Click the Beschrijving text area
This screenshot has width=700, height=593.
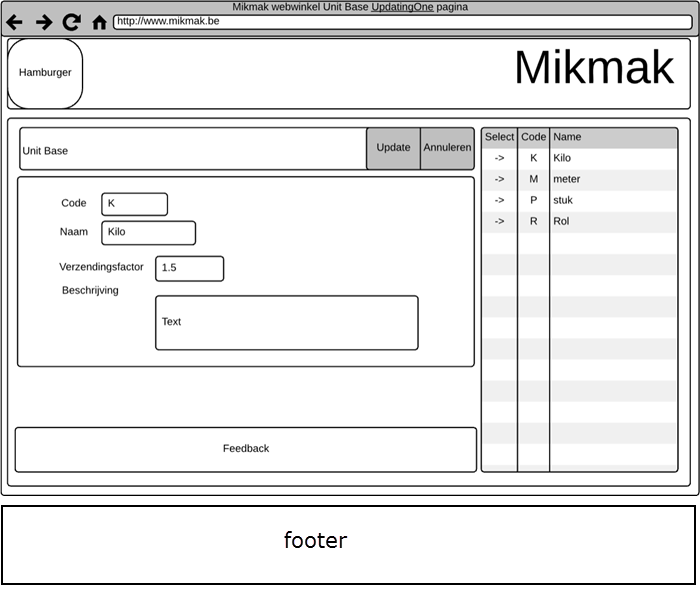click(x=286, y=322)
